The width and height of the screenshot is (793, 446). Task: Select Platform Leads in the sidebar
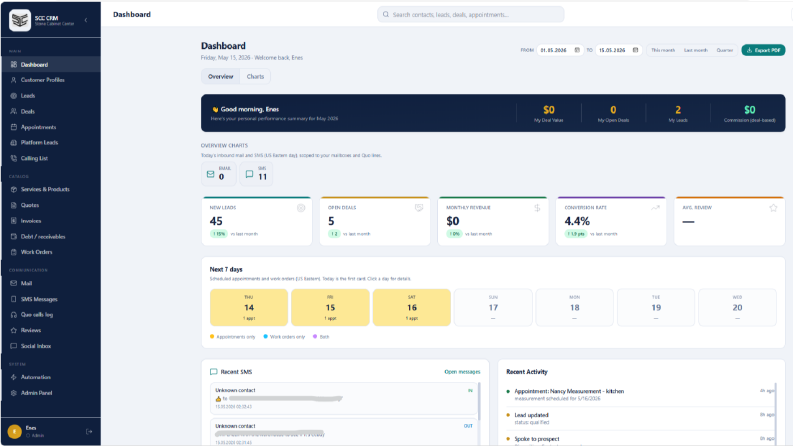(51, 143)
